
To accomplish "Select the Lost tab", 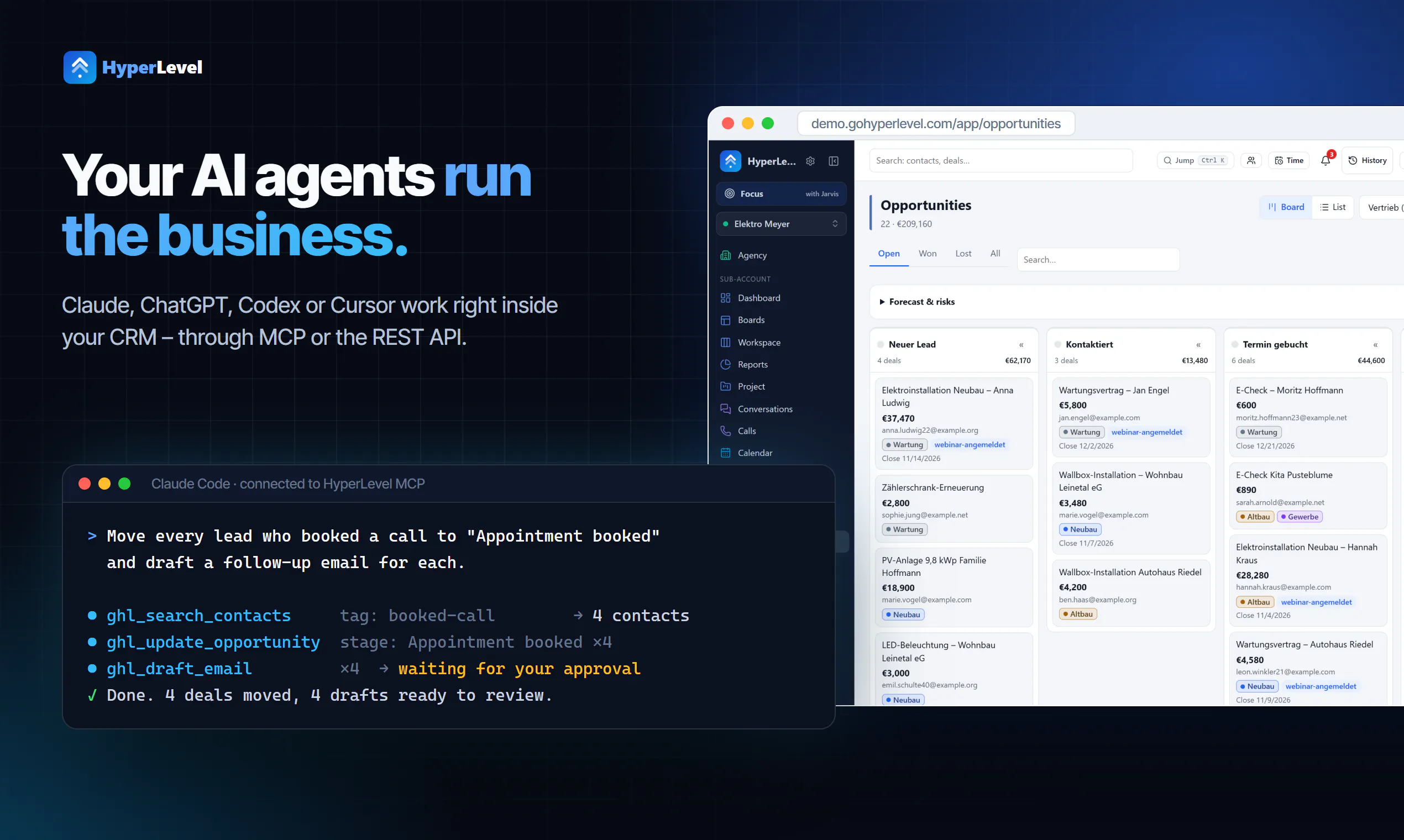I will point(963,254).
